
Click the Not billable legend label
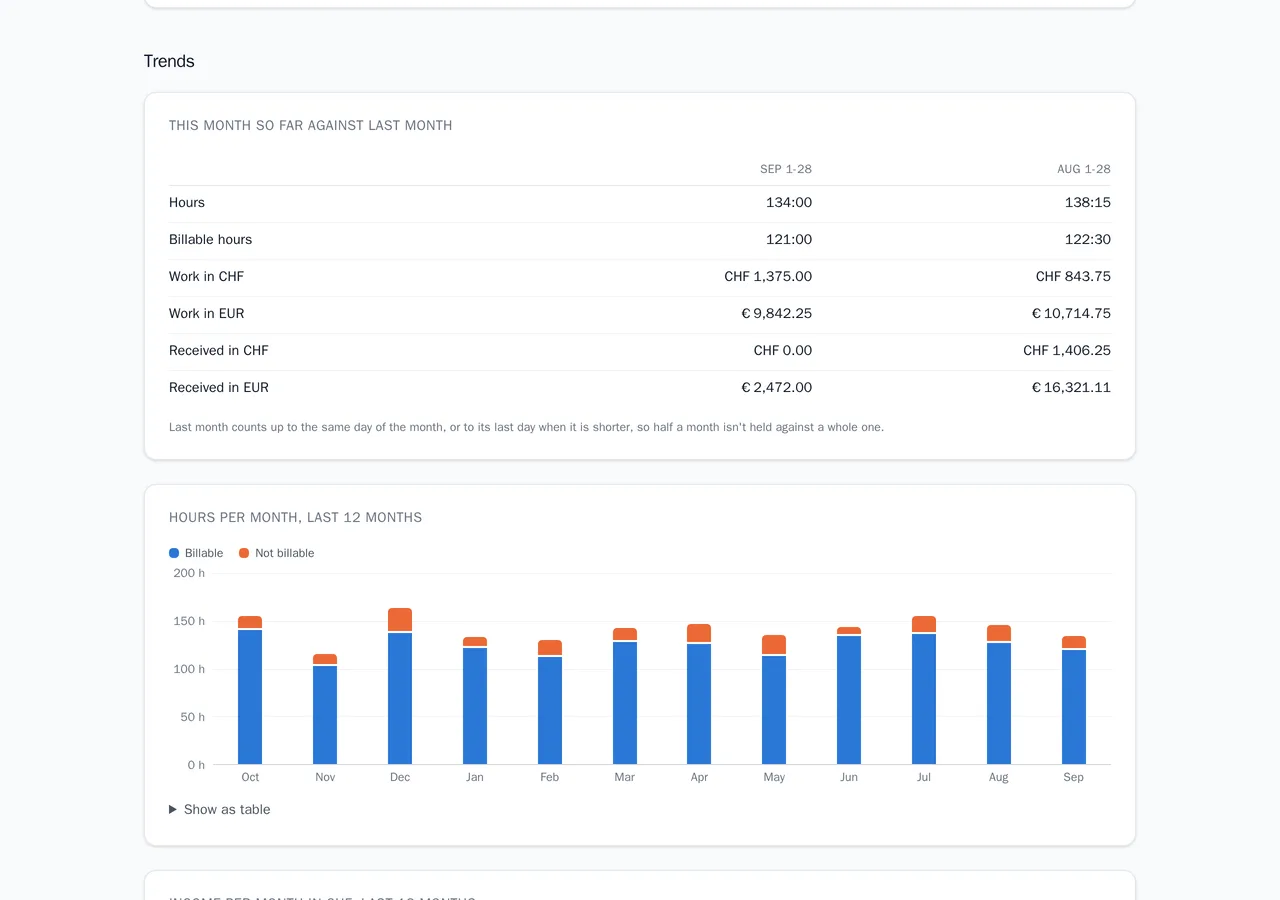tap(284, 553)
